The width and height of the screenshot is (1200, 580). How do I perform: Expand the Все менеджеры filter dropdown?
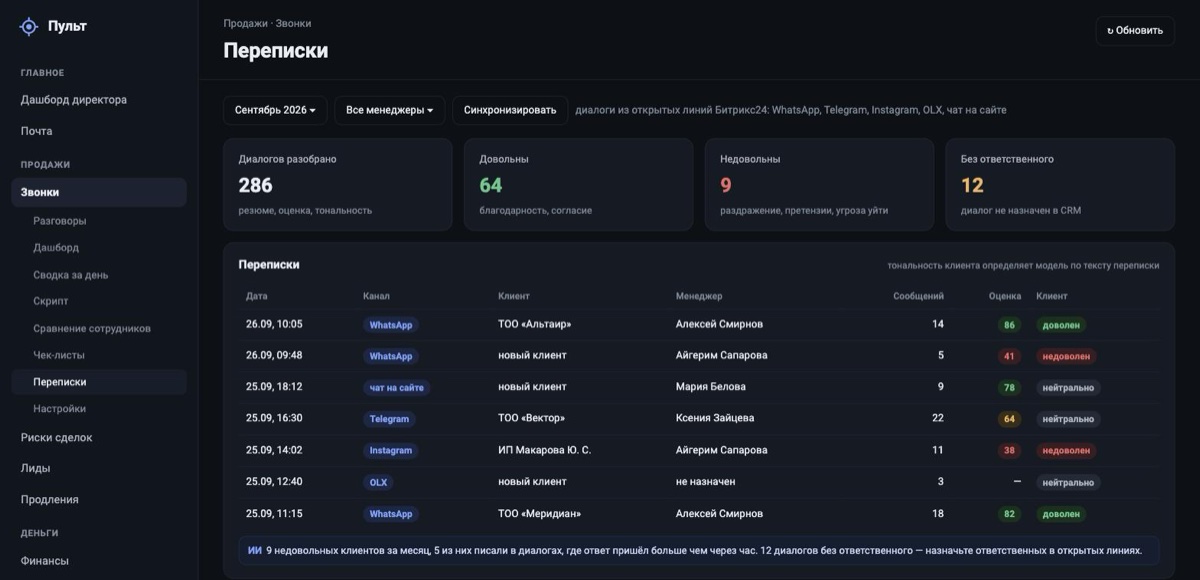click(390, 110)
